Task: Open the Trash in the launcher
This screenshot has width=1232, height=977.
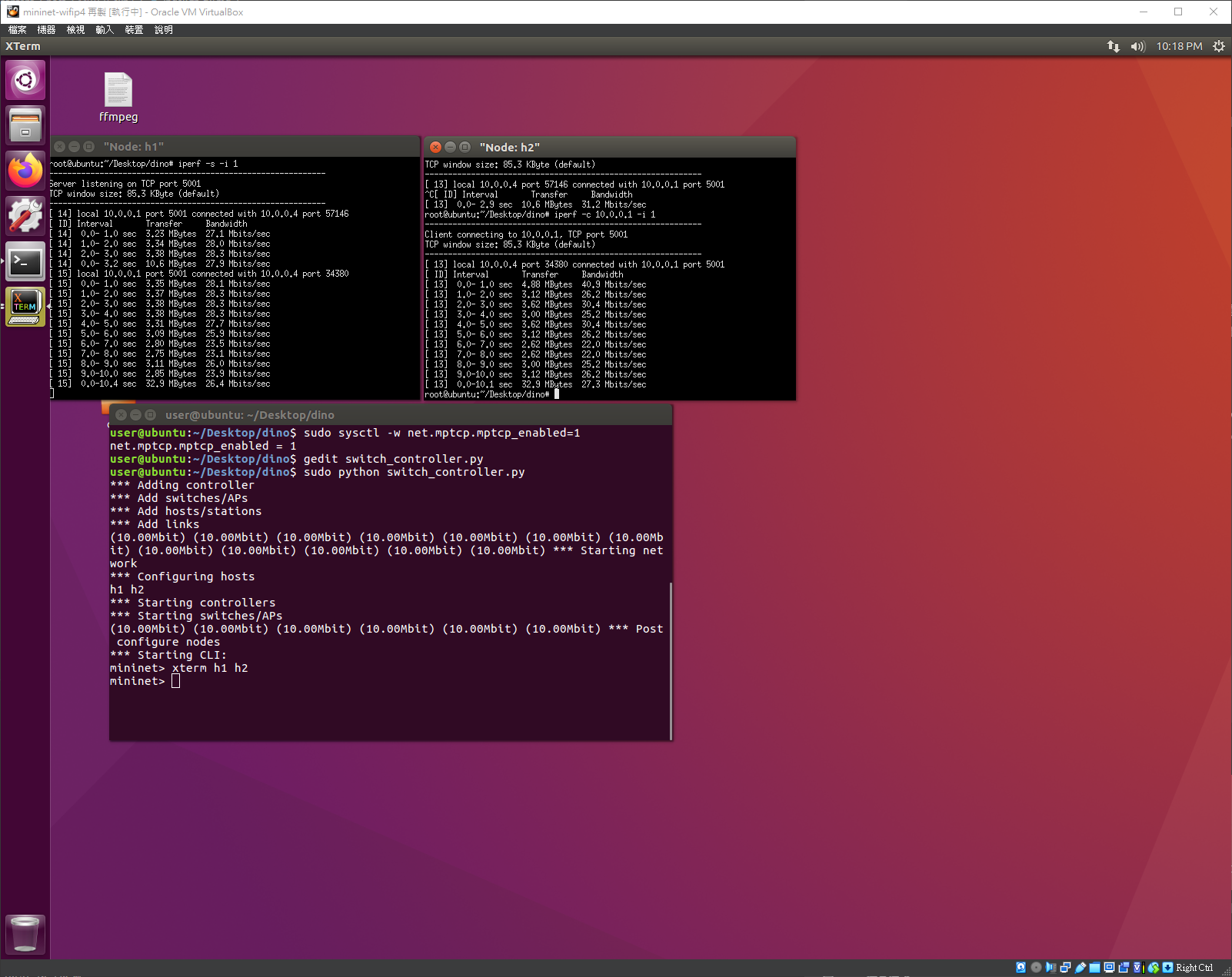Action: pos(25,934)
